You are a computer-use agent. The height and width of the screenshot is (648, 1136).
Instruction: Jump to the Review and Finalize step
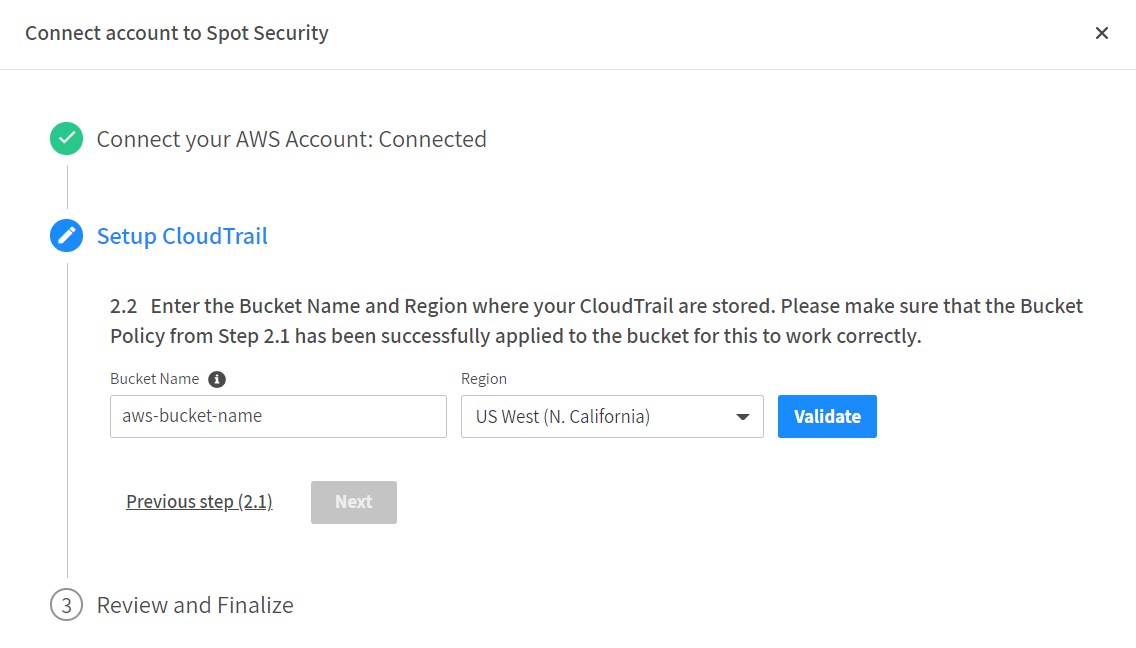pyautogui.click(x=195, y=605)
